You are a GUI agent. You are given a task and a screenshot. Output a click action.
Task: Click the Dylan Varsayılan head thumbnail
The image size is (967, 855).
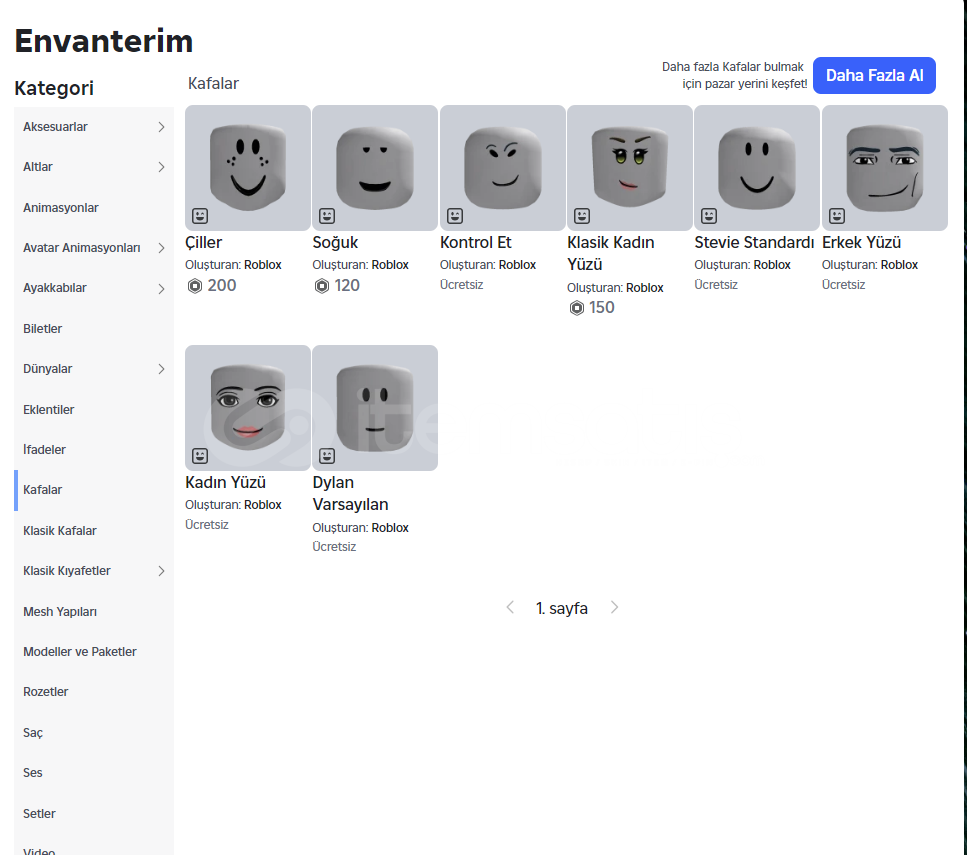click(x=375, y=408)
